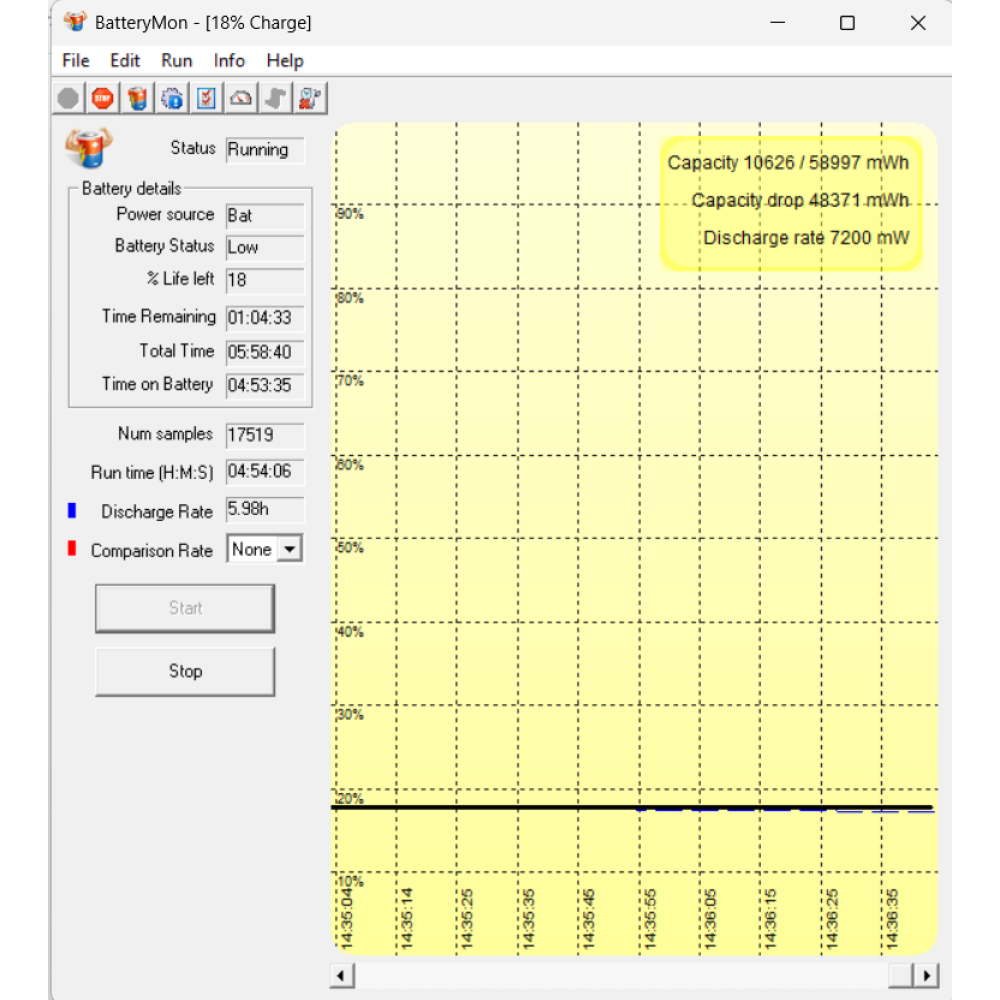Open the Edit menu
Image resolution: width=1000 pixels, height=1000 pixels.
point(125,61)
